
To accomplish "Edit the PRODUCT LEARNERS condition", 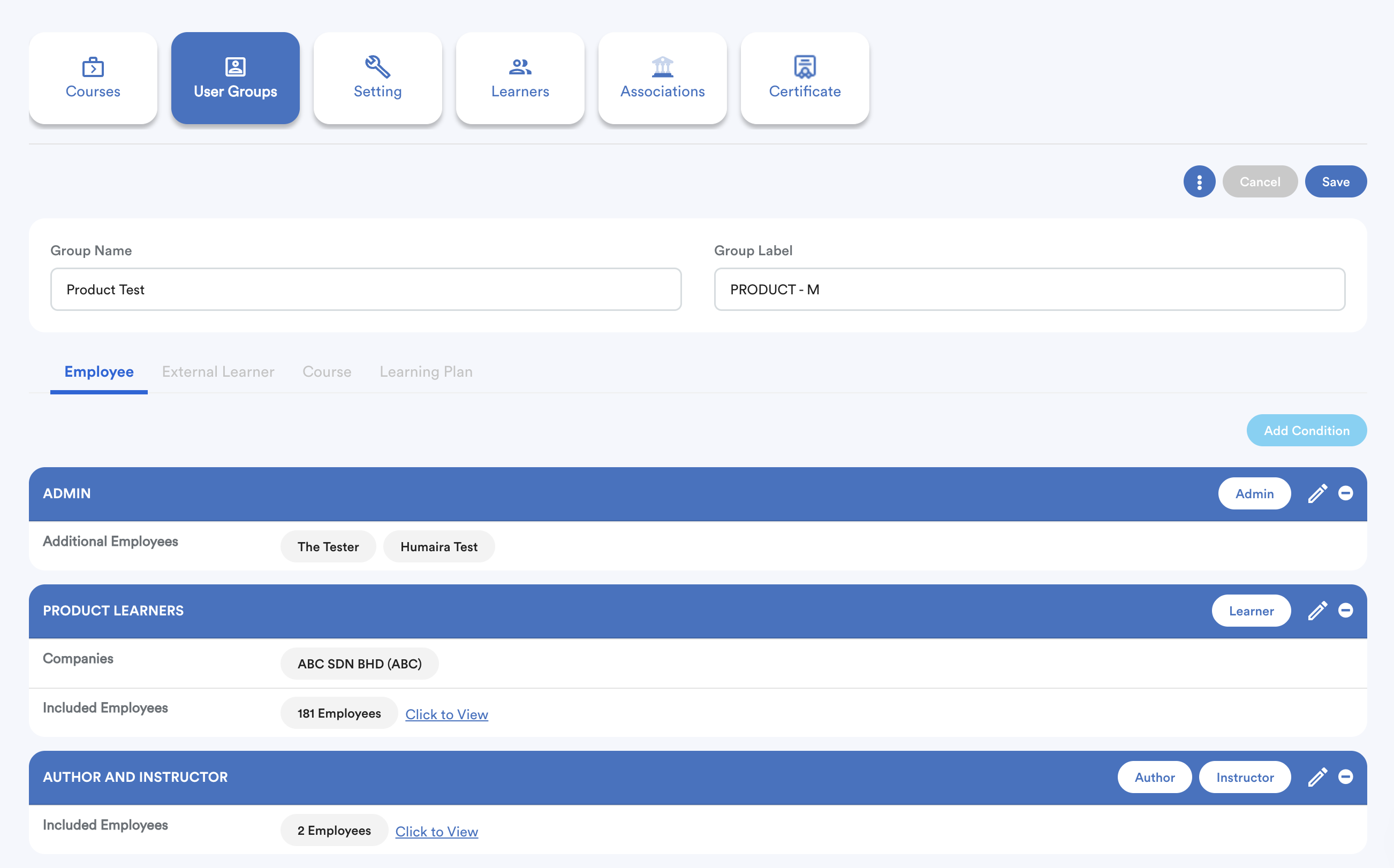I will 1317,611.
